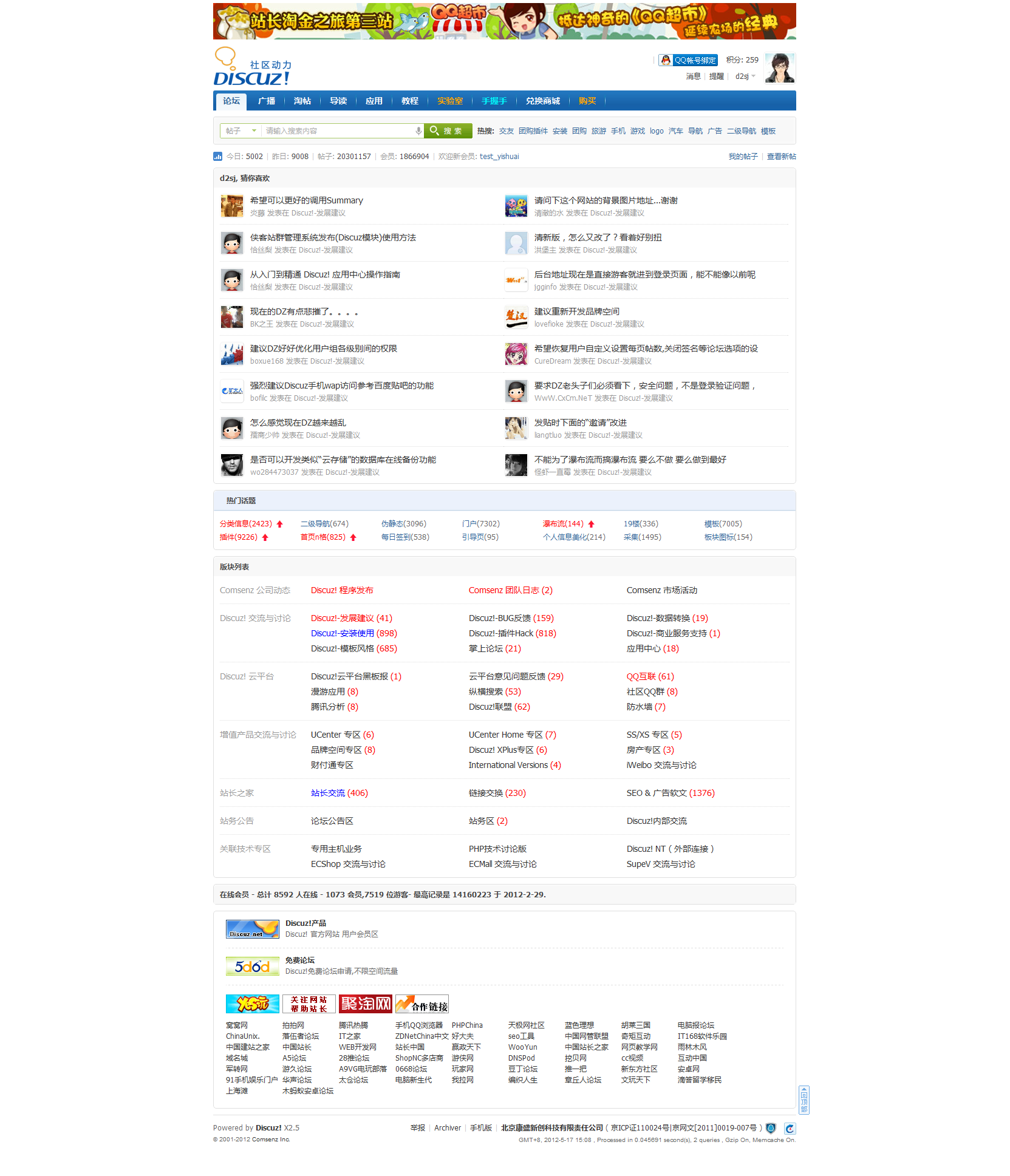Click avatar beside 希望可以更好的调用Summary post
Screen dimensions: 1010x1176
[x=232, y=206]
